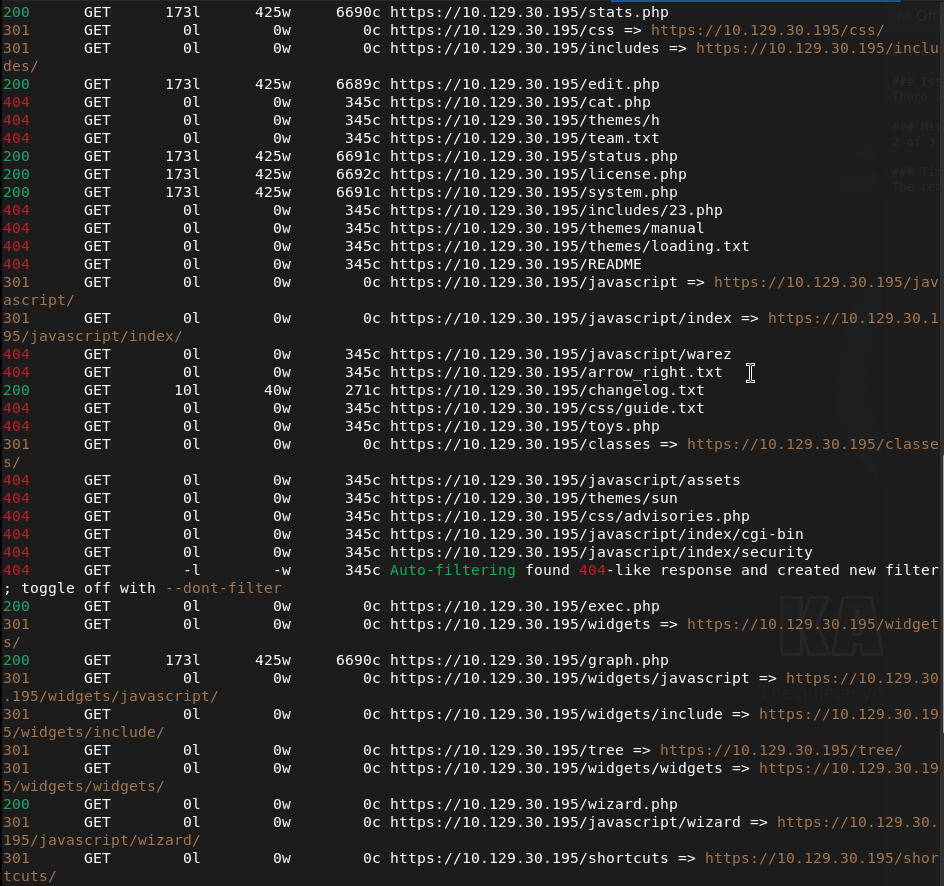This screenshot has width=944, height=886.
Task: Open the system.php result link
Action: (x=534, y=193)
